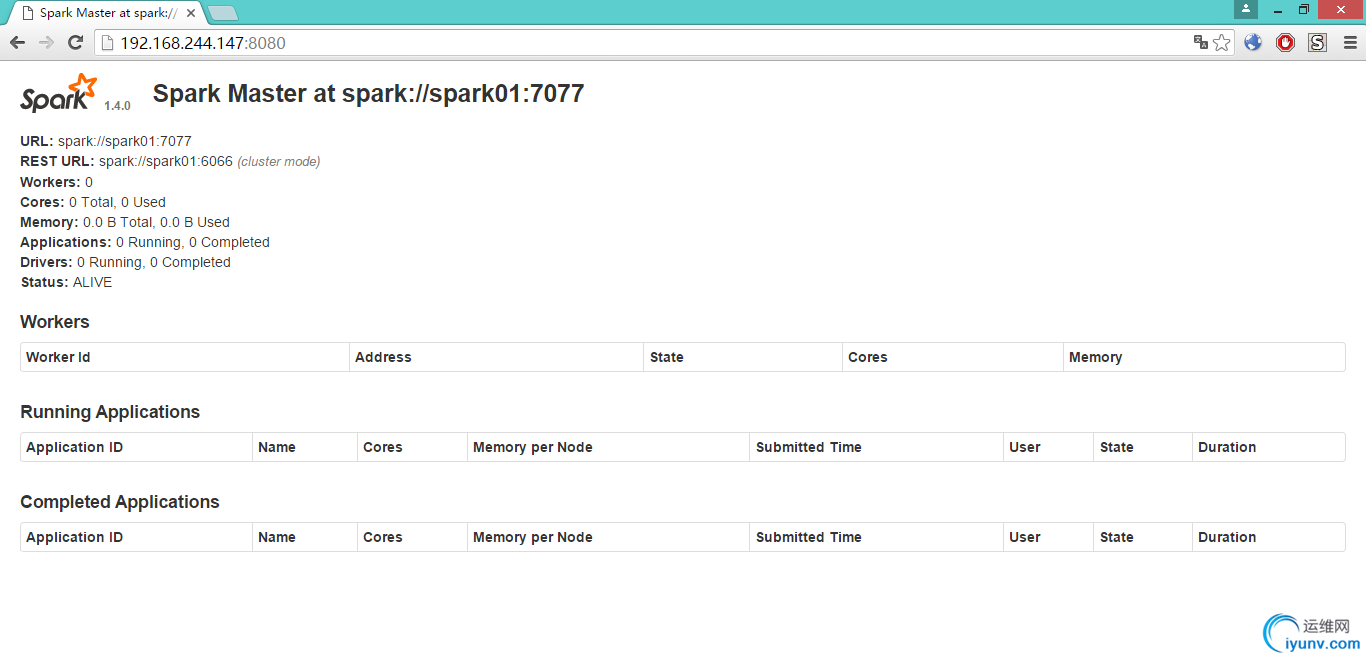Click the Status: ALIVE text
The height and width of the screenshot is (660, 1366).
tap(66, 282)
